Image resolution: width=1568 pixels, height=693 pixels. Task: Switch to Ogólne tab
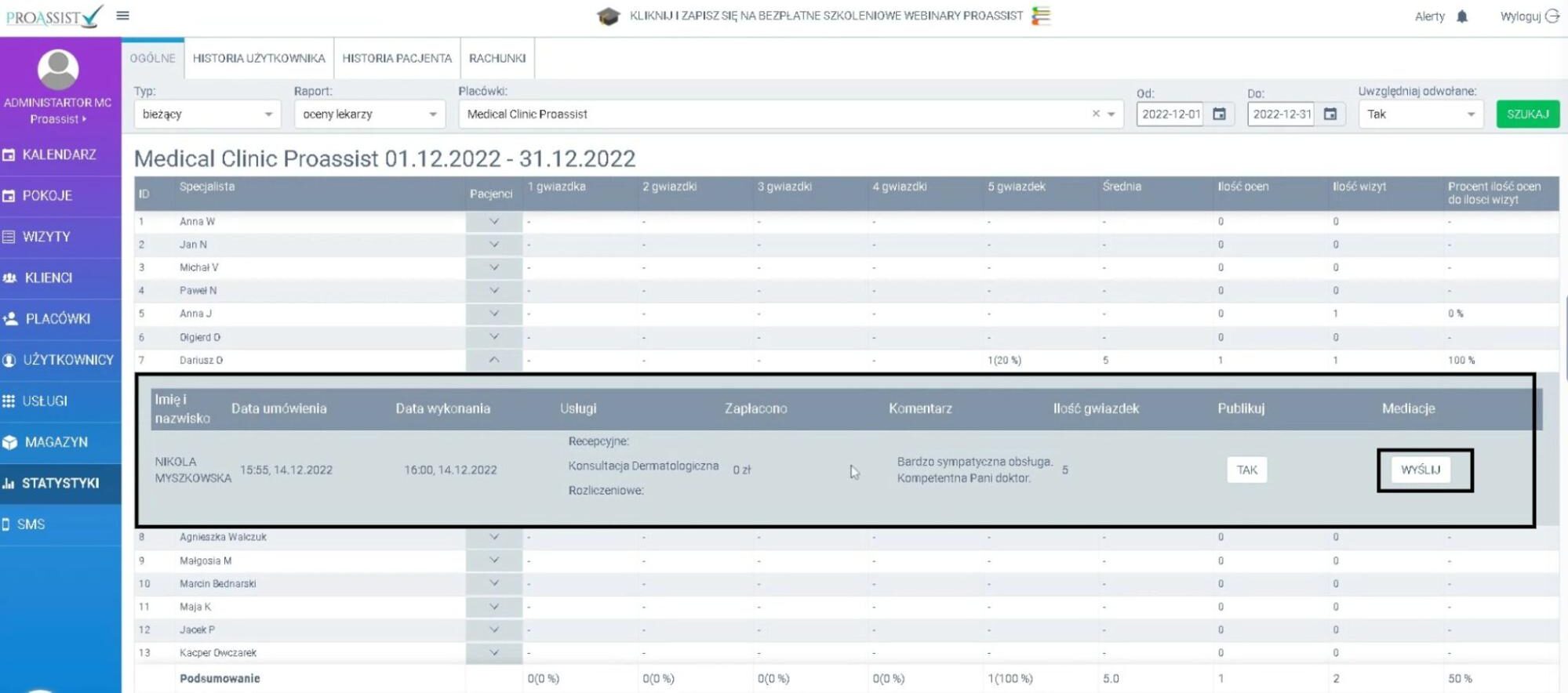pyautogui.click(x=153, y=58)
